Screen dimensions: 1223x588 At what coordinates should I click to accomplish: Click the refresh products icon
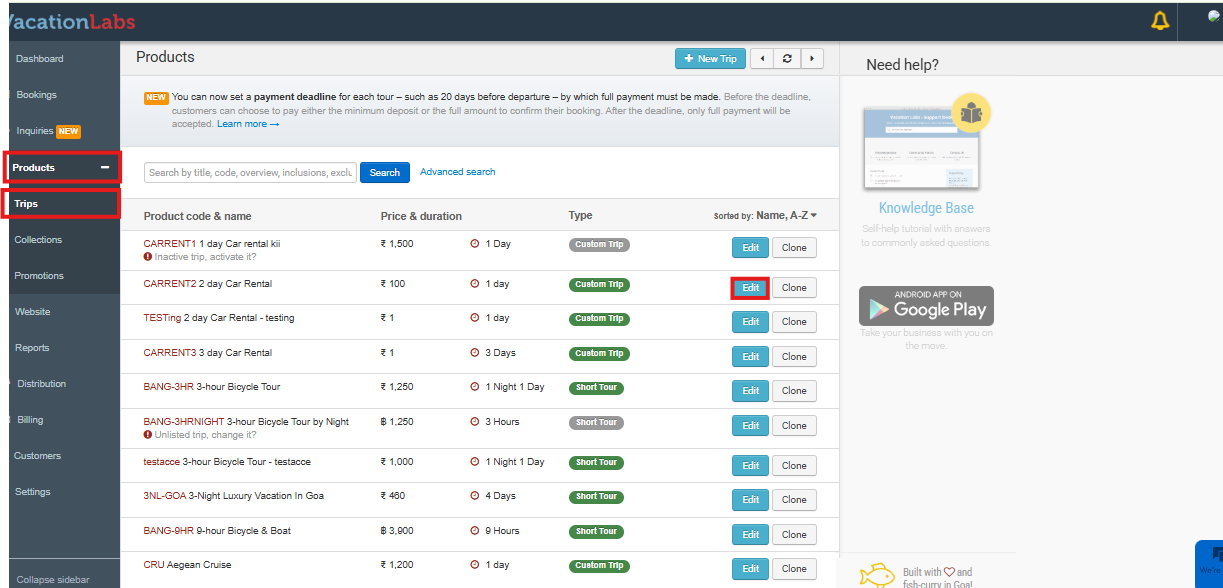tap(787, 59)
